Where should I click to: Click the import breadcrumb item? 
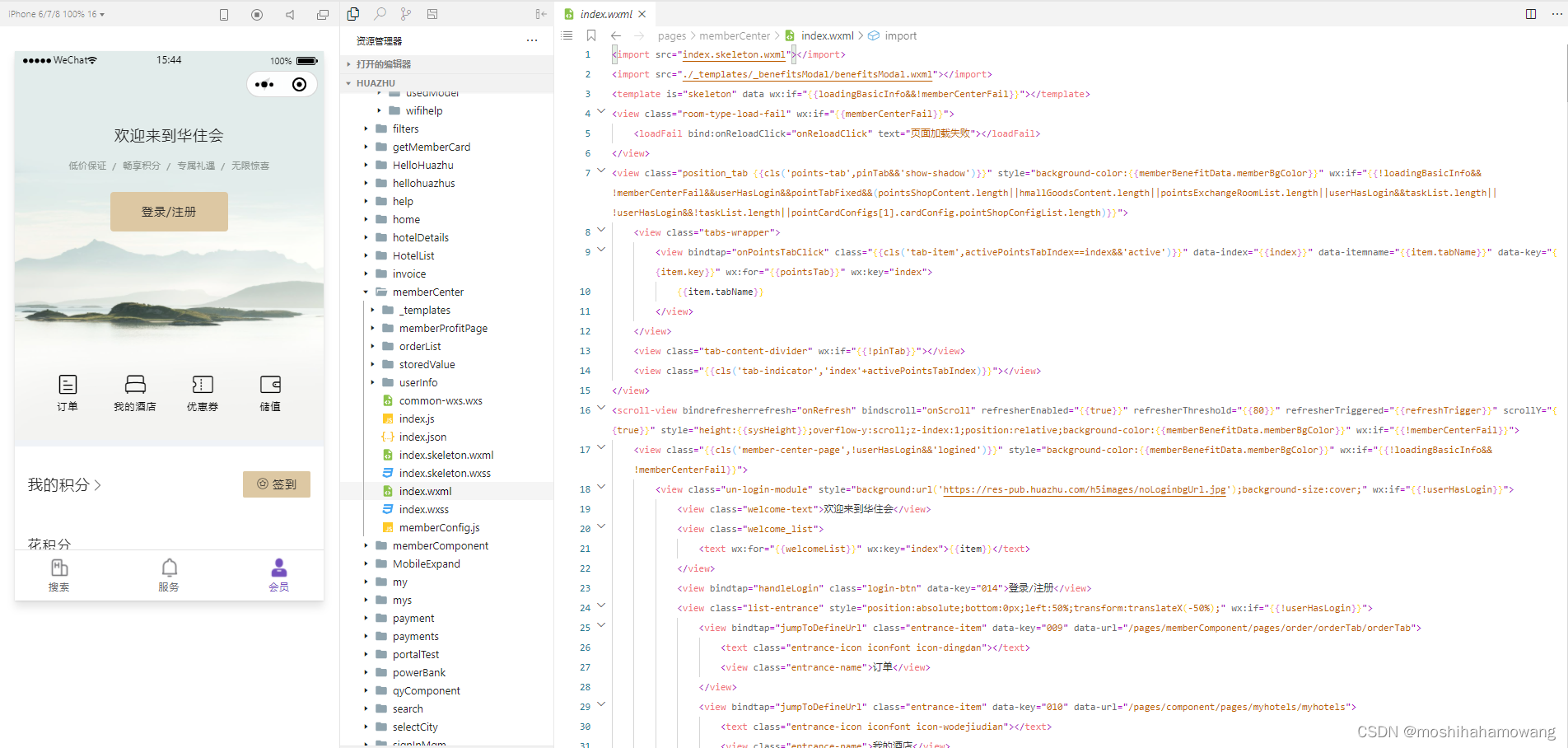pos(900,35)
